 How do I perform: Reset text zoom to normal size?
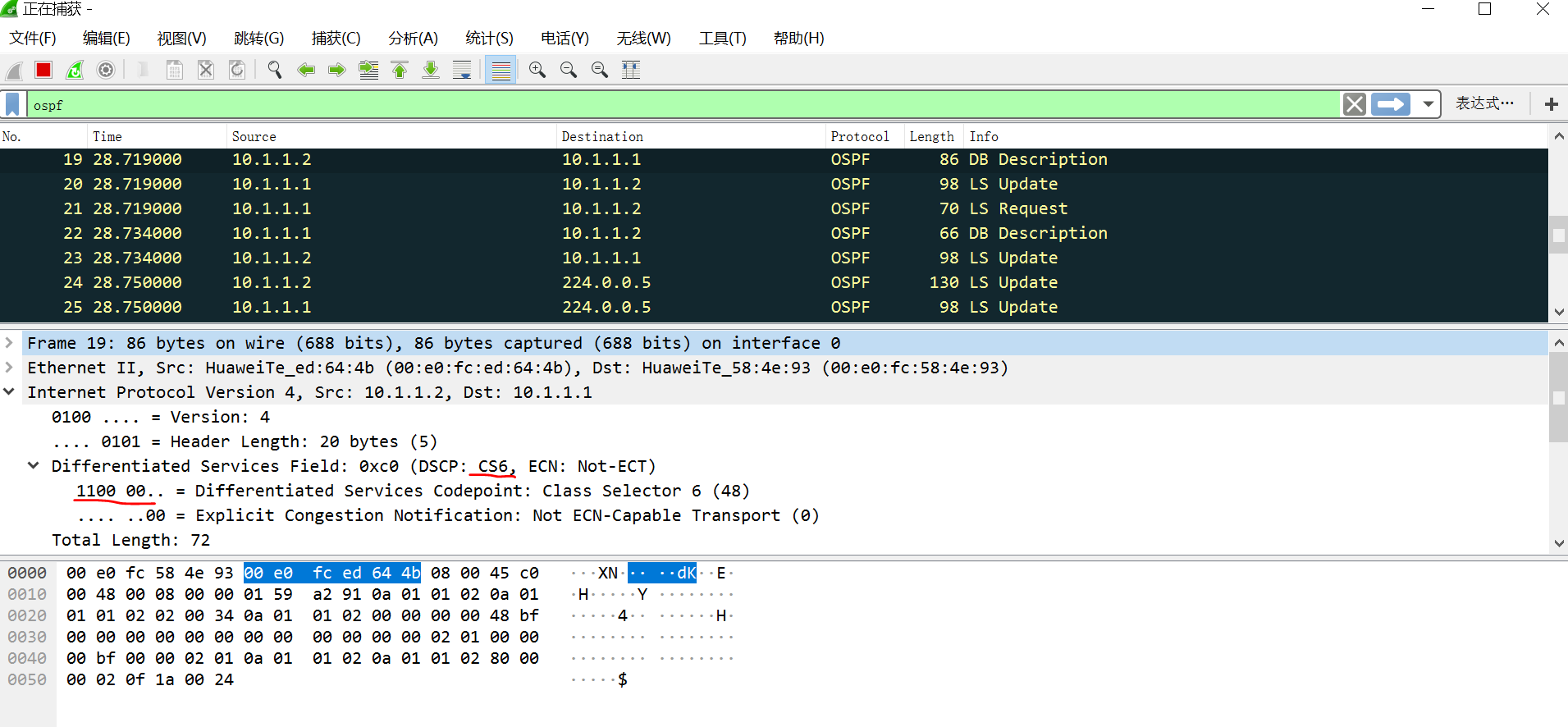600,71
